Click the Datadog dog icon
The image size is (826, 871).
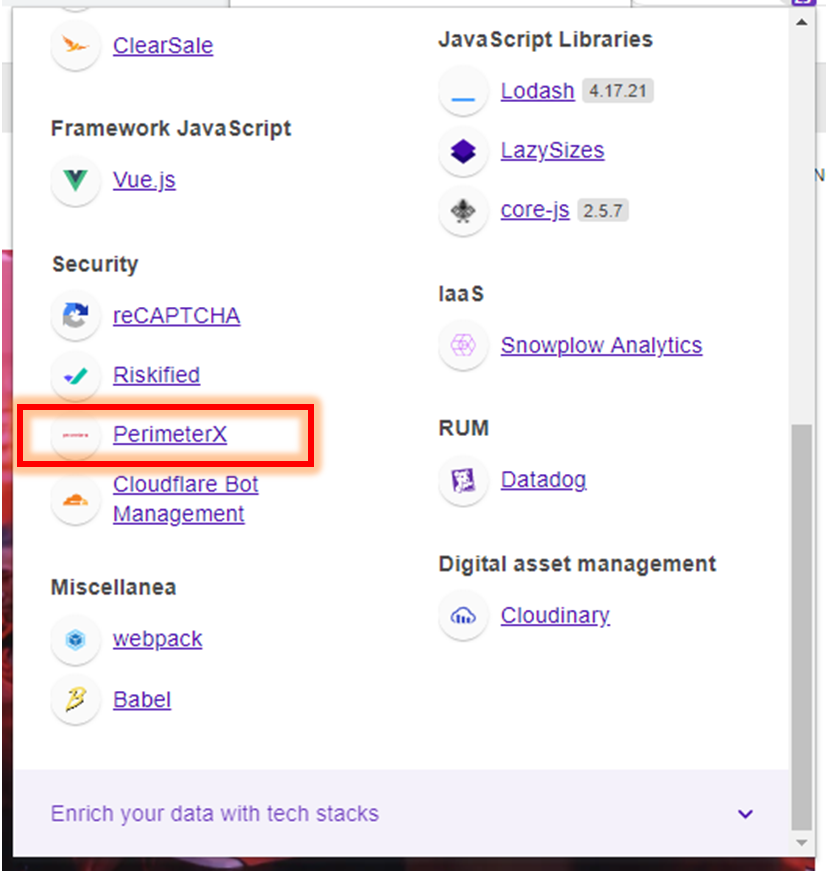tap(463, 480)
